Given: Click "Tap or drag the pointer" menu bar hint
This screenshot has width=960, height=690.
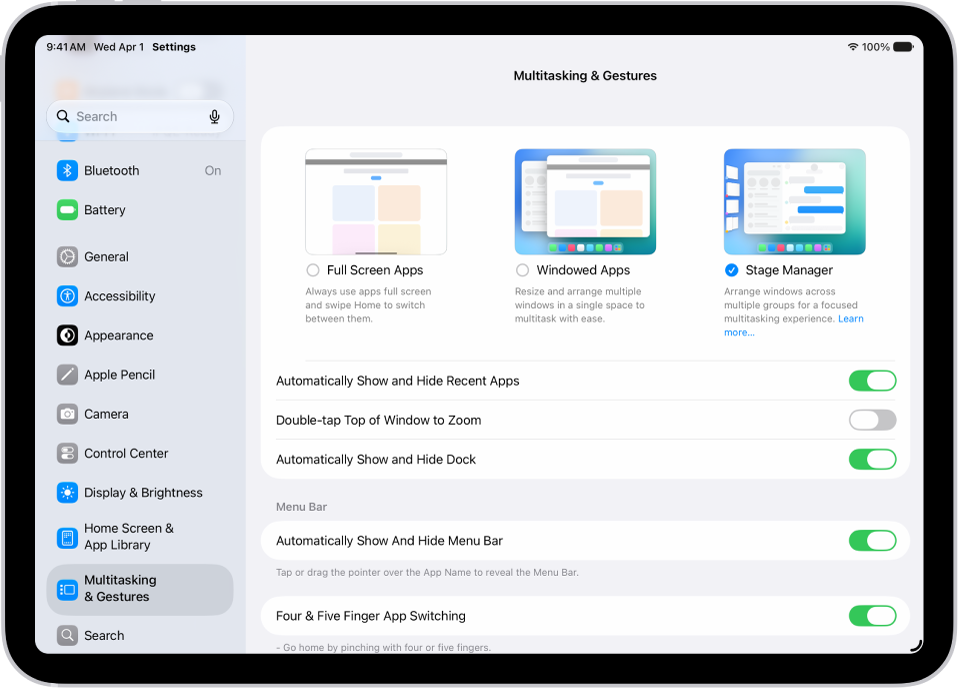Looking at the screenshot, I should (x=427, y=572).
